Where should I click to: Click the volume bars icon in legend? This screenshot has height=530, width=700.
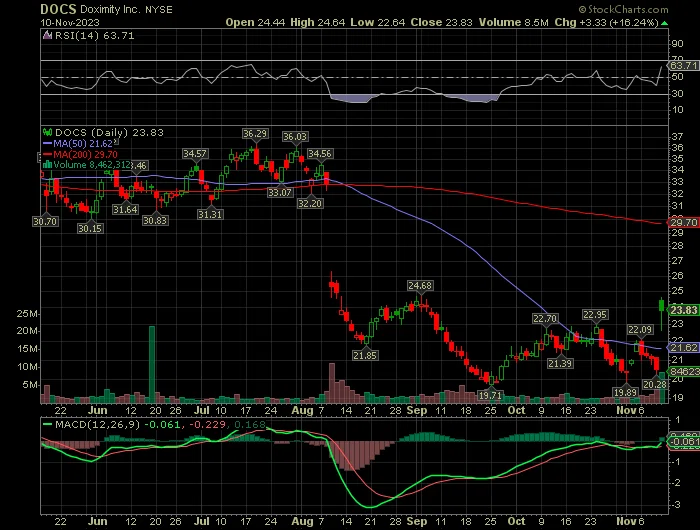pos(47,165)
